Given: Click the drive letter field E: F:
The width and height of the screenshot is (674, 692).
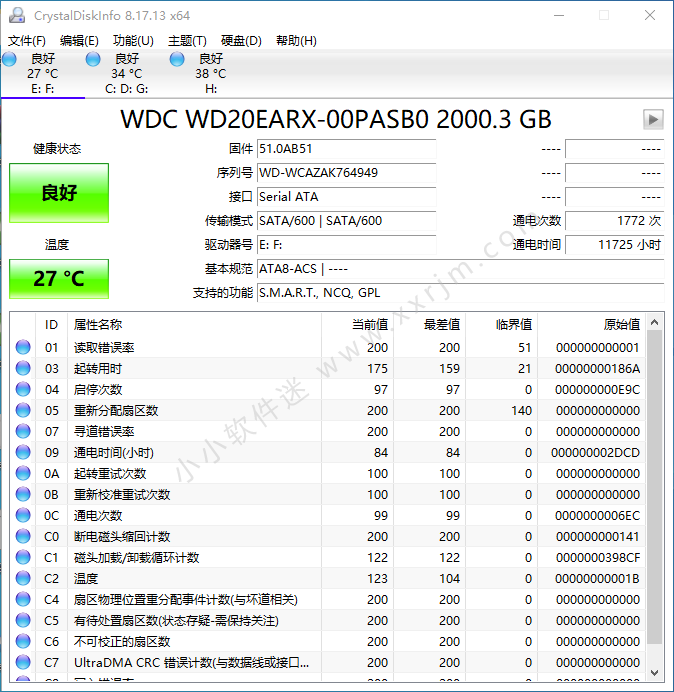Looking at the screenshot, I should coord(347,244).
